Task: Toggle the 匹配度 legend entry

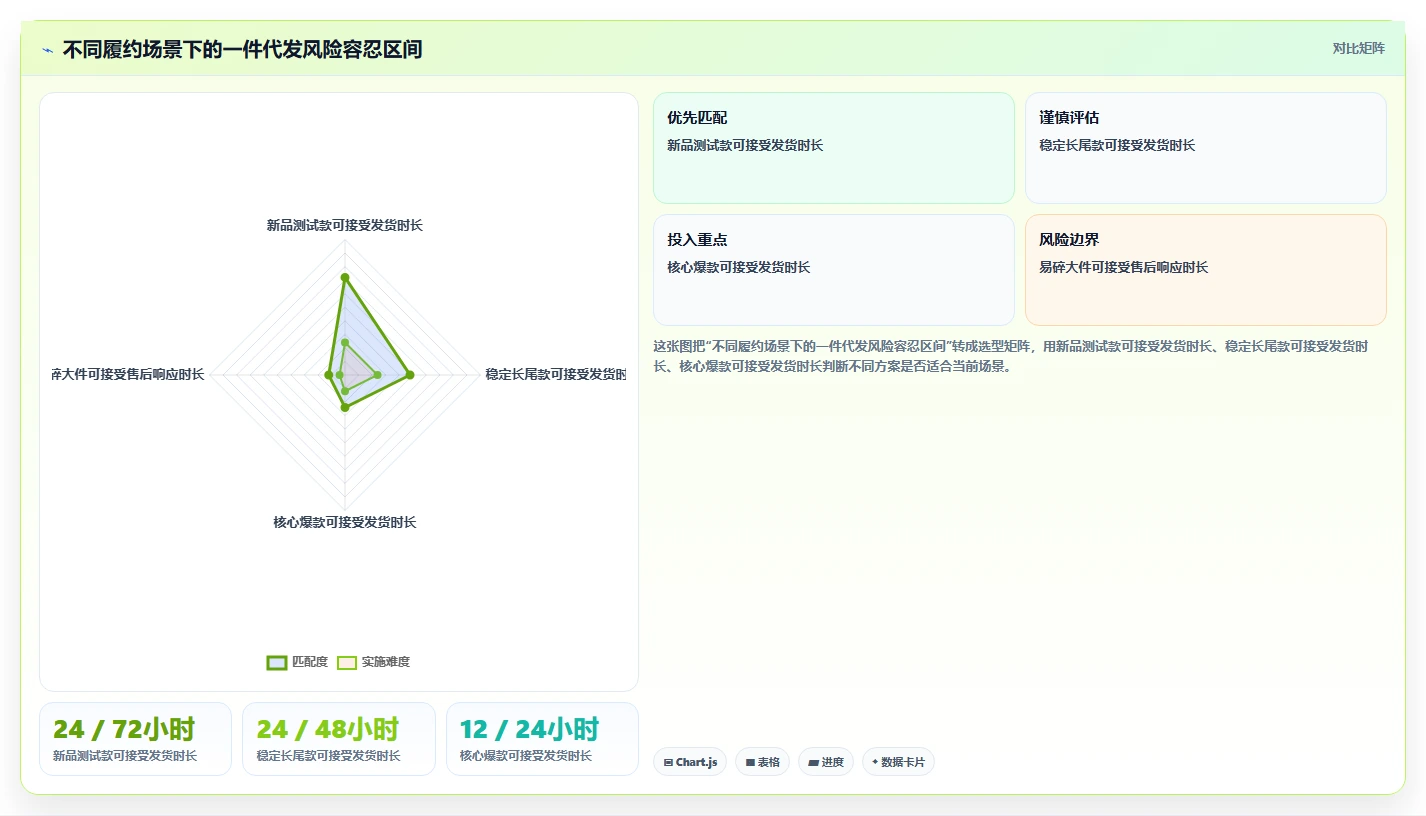Action: coord(297,662)
